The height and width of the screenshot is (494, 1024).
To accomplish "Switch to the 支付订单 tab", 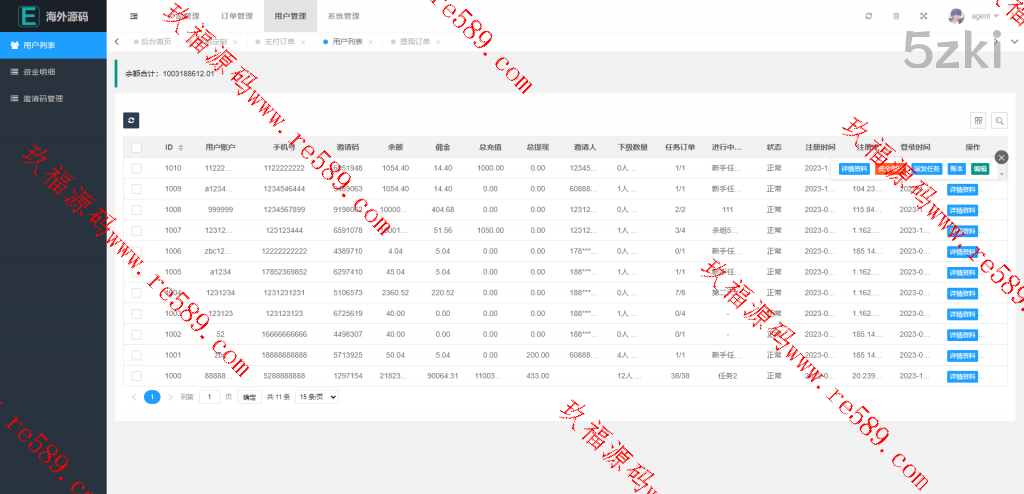I will pos(279,42).
